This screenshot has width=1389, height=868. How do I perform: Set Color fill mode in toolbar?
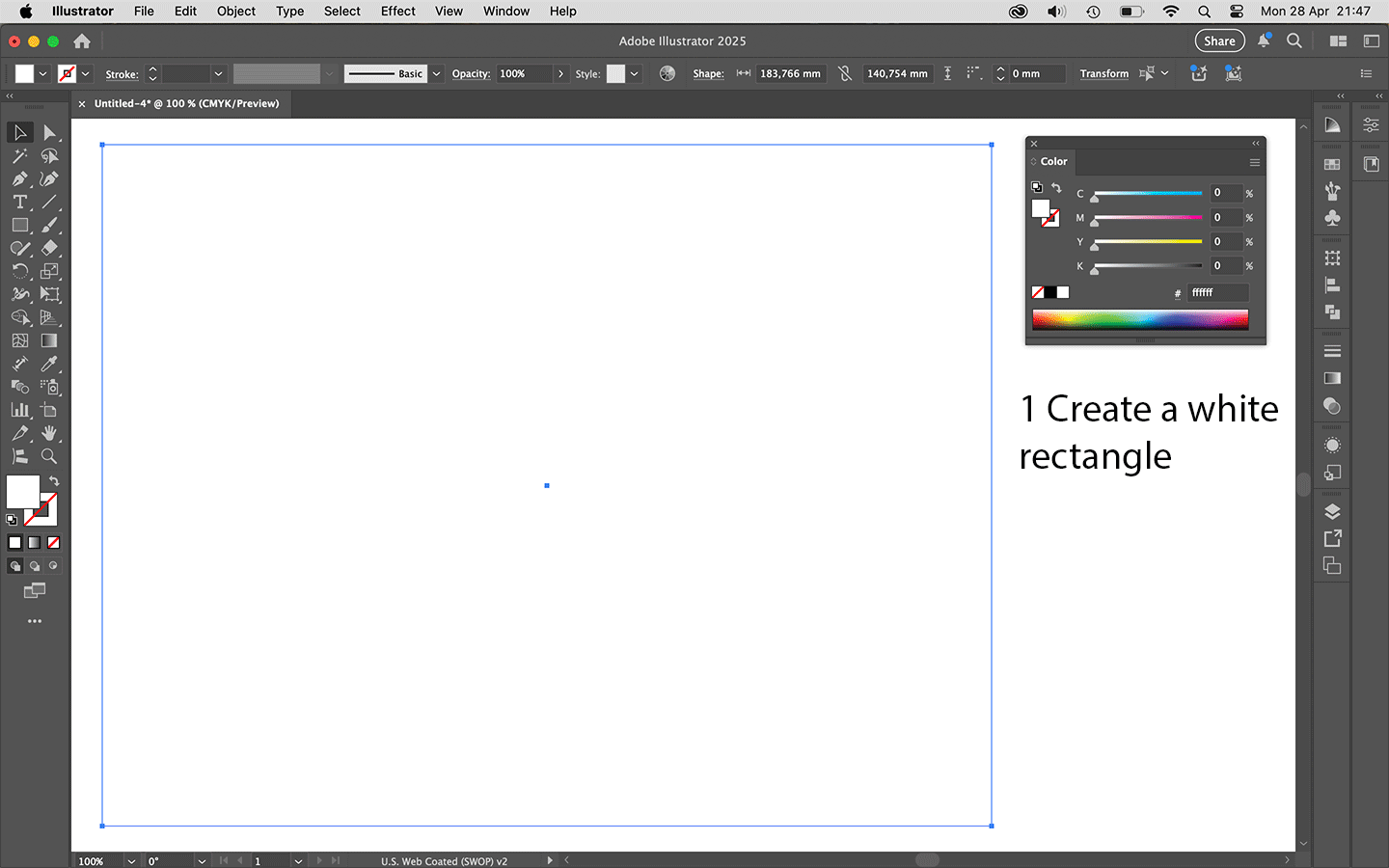click(14, 543)
